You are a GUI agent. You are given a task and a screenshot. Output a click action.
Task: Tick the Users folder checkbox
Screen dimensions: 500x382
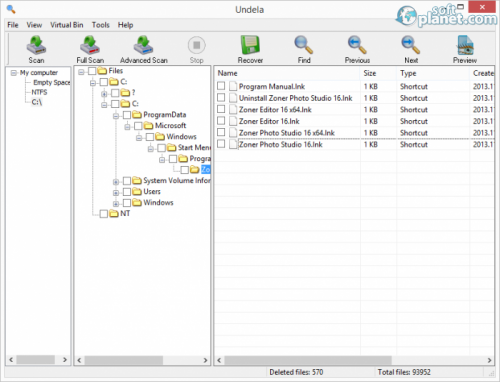[x=127, y=192]
